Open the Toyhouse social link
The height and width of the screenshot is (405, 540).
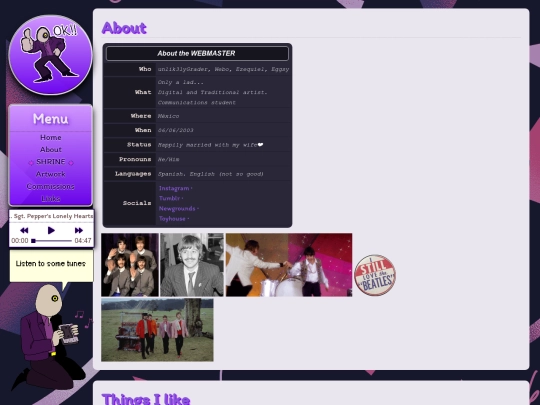click(172, 219)
